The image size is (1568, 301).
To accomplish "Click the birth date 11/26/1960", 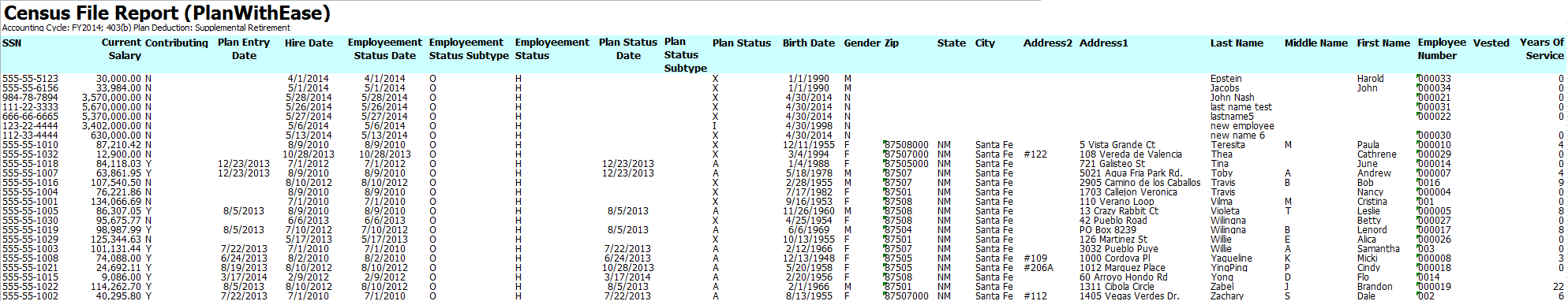I will (x=809, y=211).
